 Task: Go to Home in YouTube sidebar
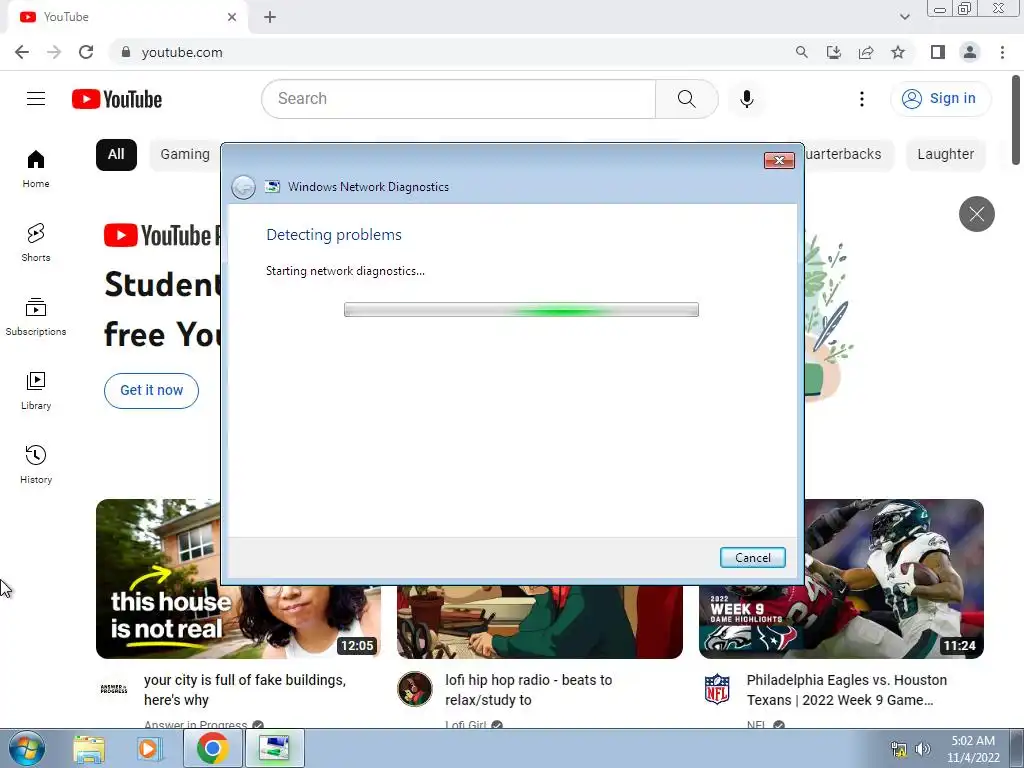[36, 169]
